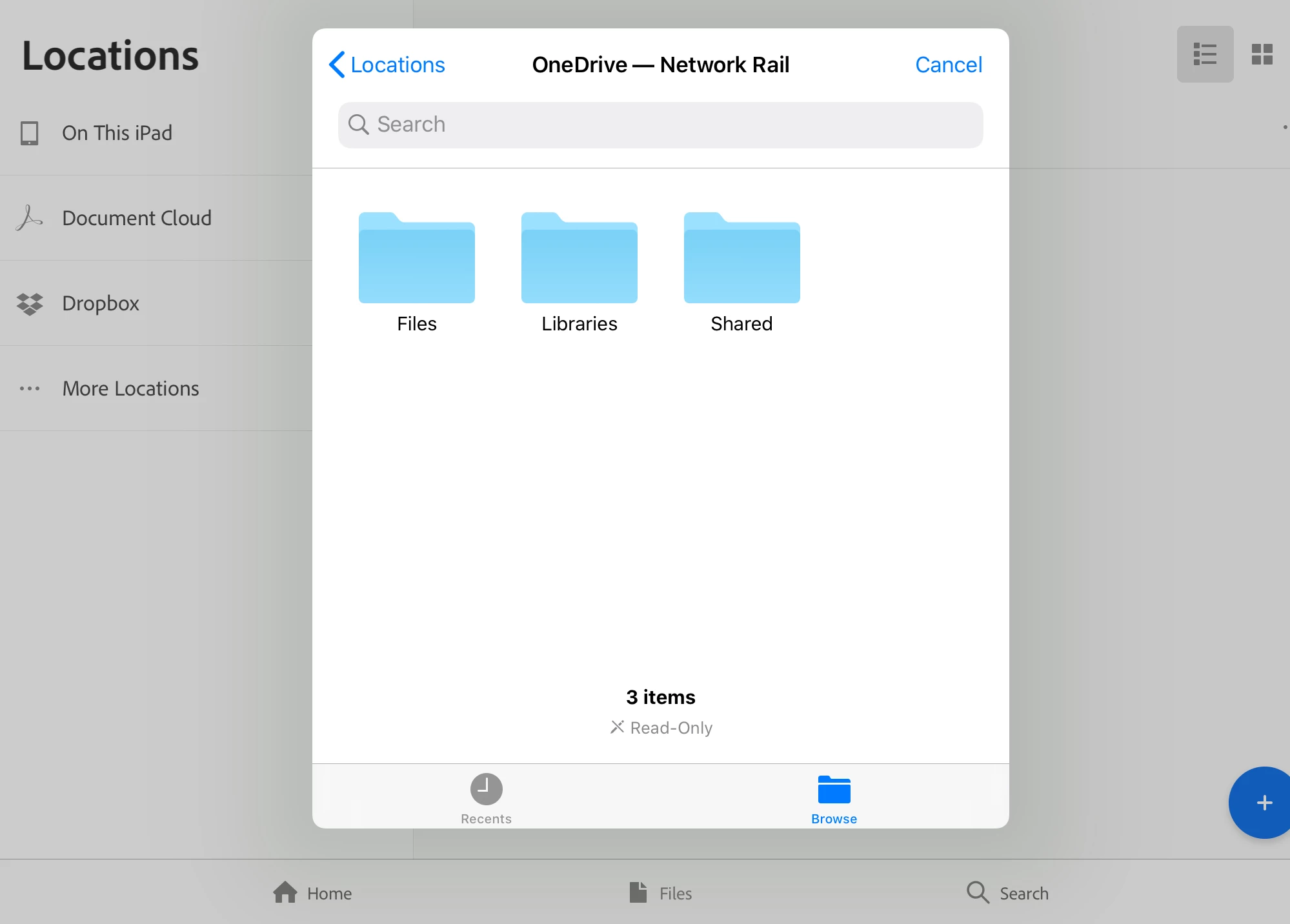
Task: Expand More Locations ellipsis
Action: click(30, 388)
